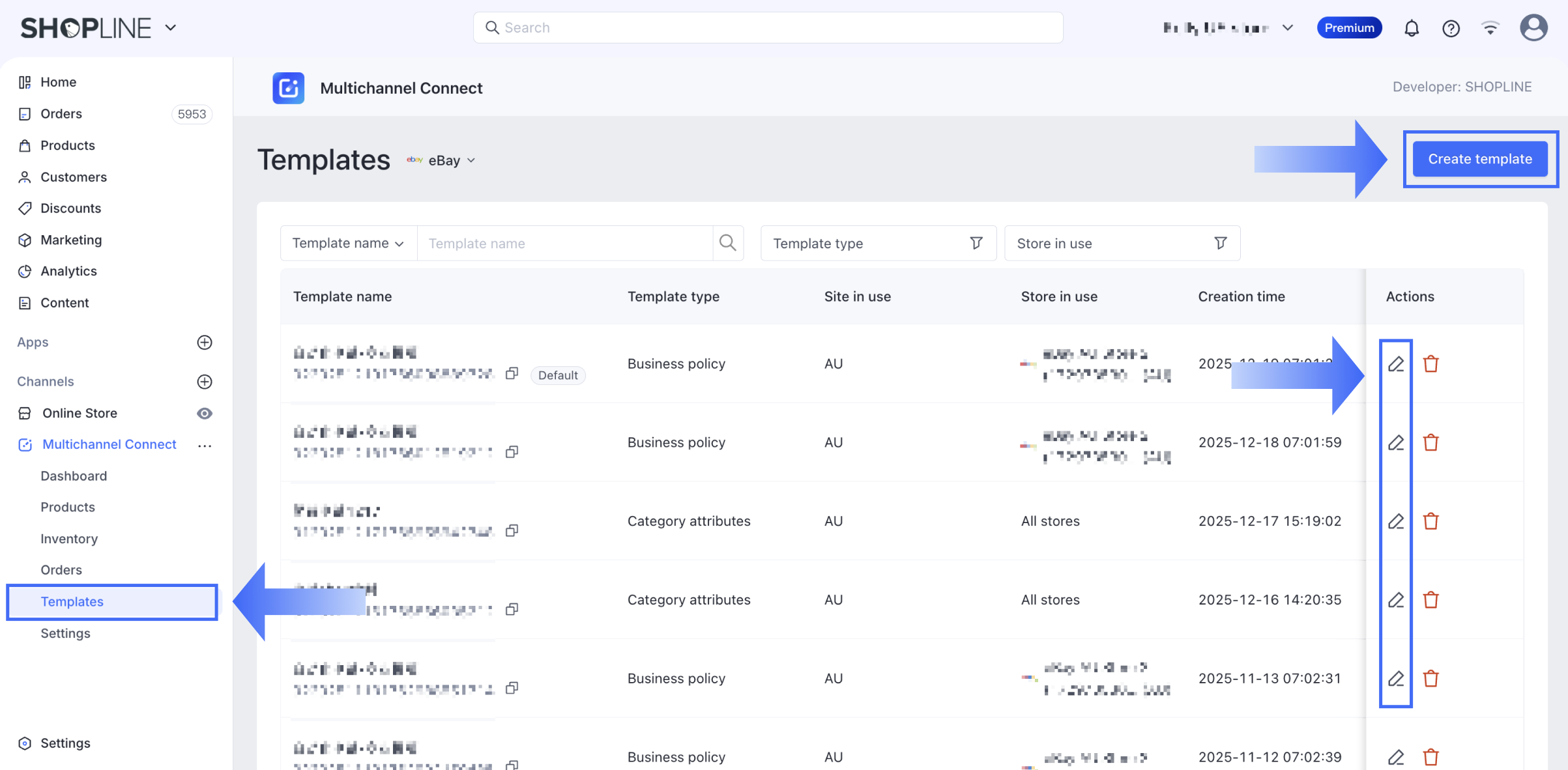The height and width of the screenshot is (770, 1568).
Task: Open Multichannel Connect three-dot options
Action: (x=205, y=445)
